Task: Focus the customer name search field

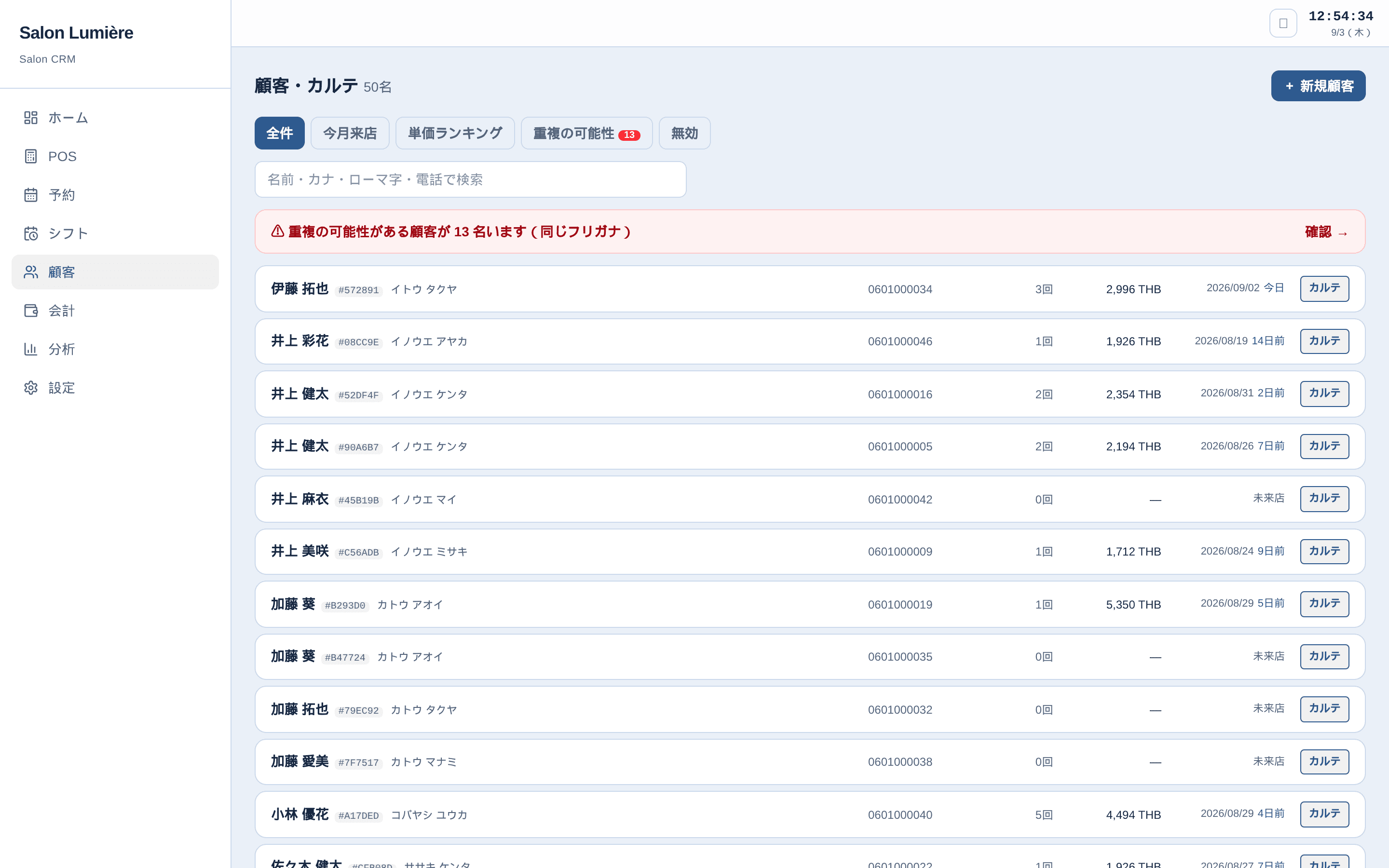Action: pos(471,180)
